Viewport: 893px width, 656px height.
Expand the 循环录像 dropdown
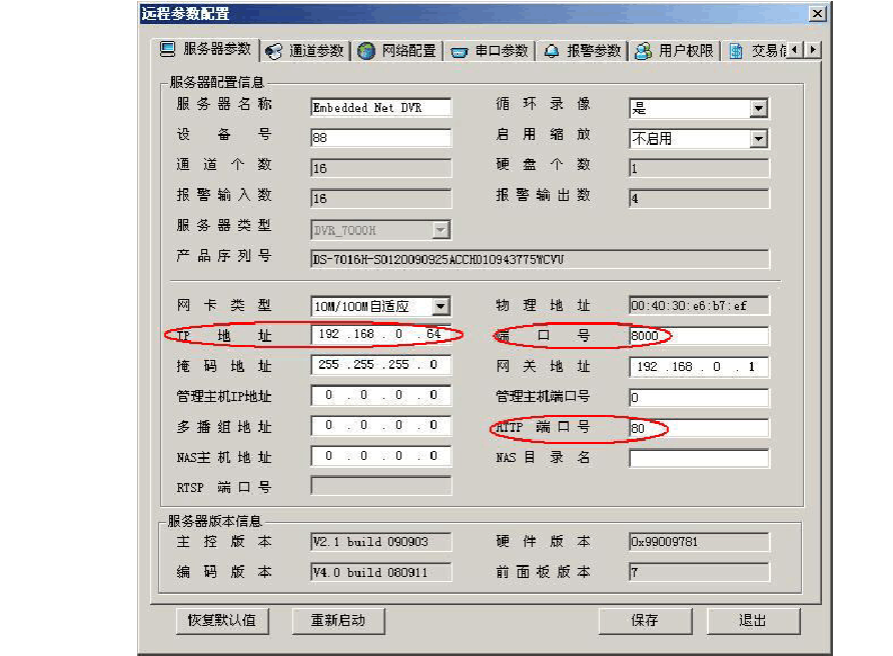[x=758, y=108]
